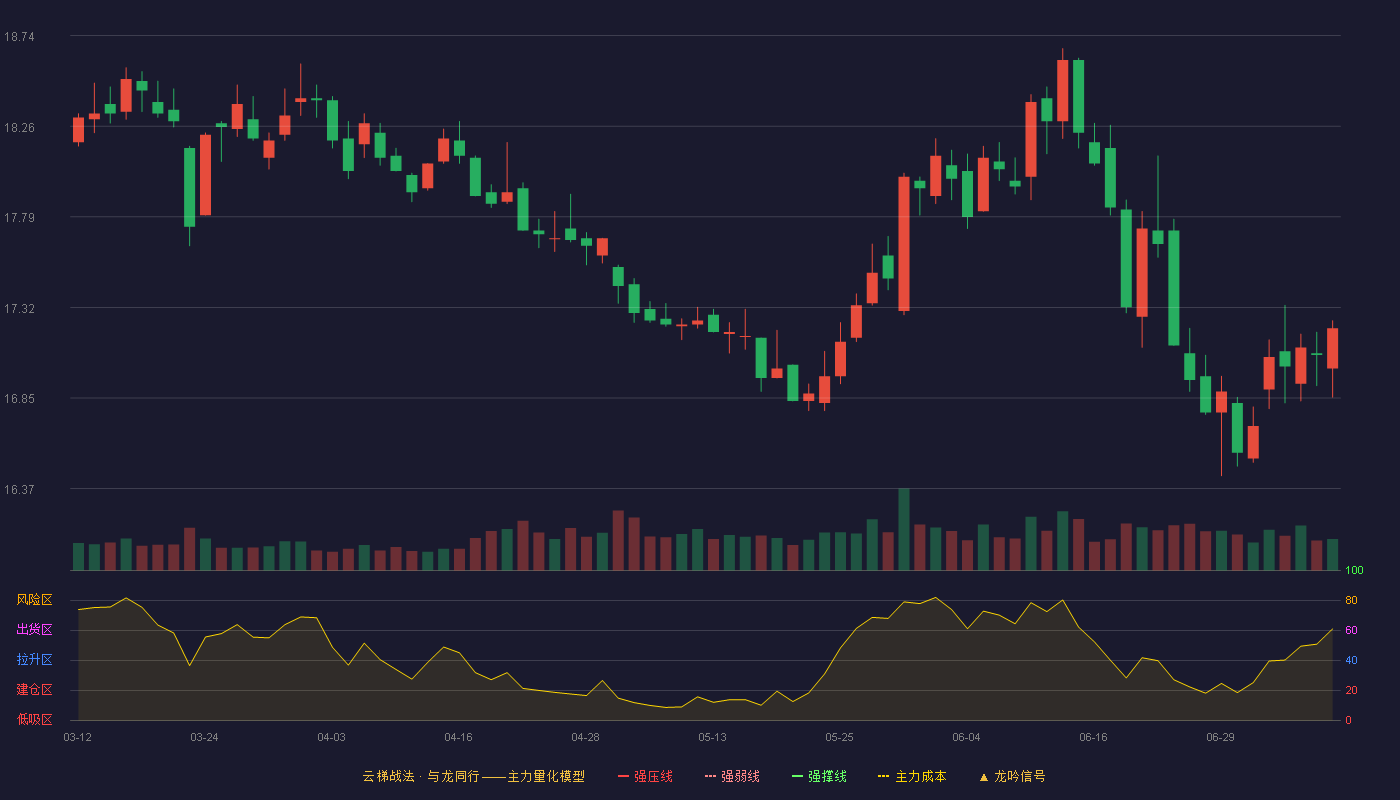Toggle the 主力成本 legend item
The image size is (1400, 800).
(x=912, y=776)
